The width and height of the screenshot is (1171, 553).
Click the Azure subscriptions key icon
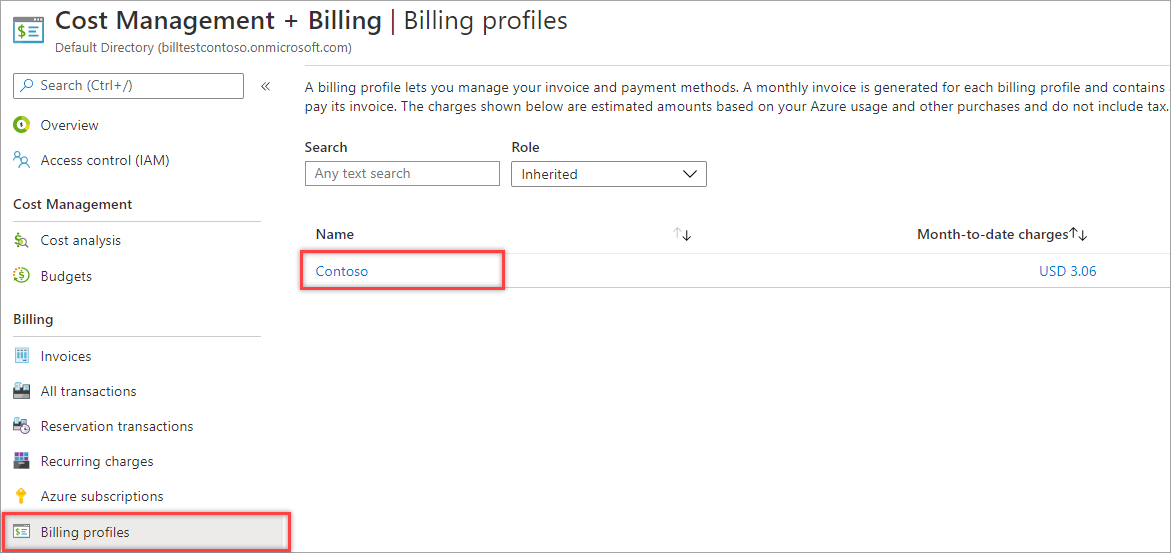click(21, 496)
